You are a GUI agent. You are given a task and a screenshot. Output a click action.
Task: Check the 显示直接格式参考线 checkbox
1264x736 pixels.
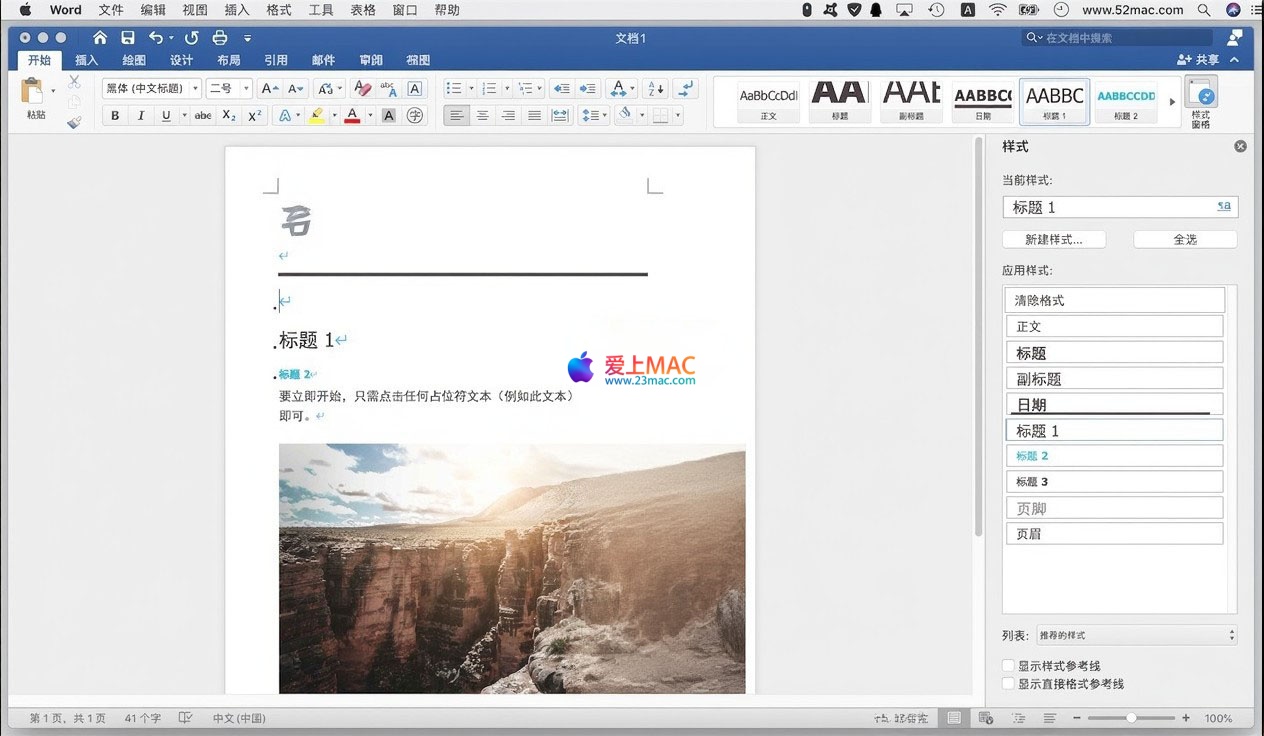point(1008,684)
